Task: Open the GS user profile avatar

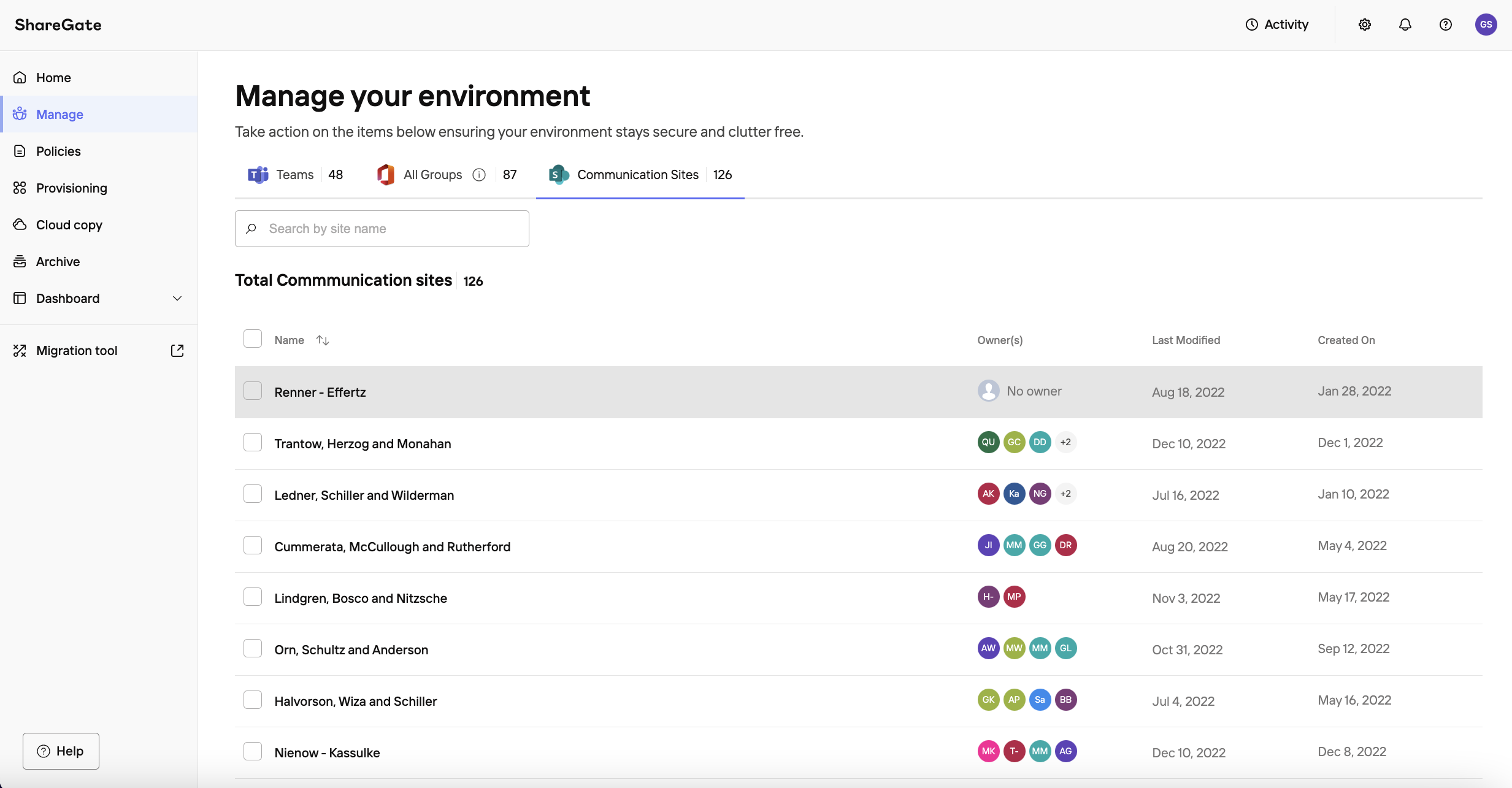Action: click(1486, 25)
